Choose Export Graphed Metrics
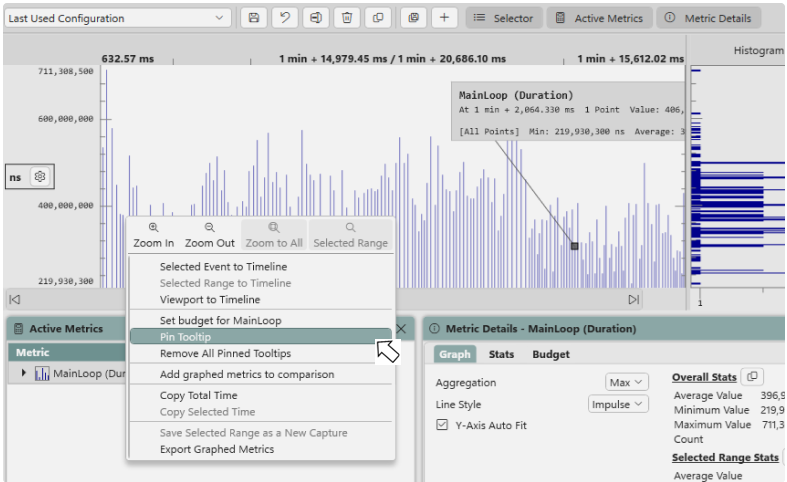 click(261, 449)
